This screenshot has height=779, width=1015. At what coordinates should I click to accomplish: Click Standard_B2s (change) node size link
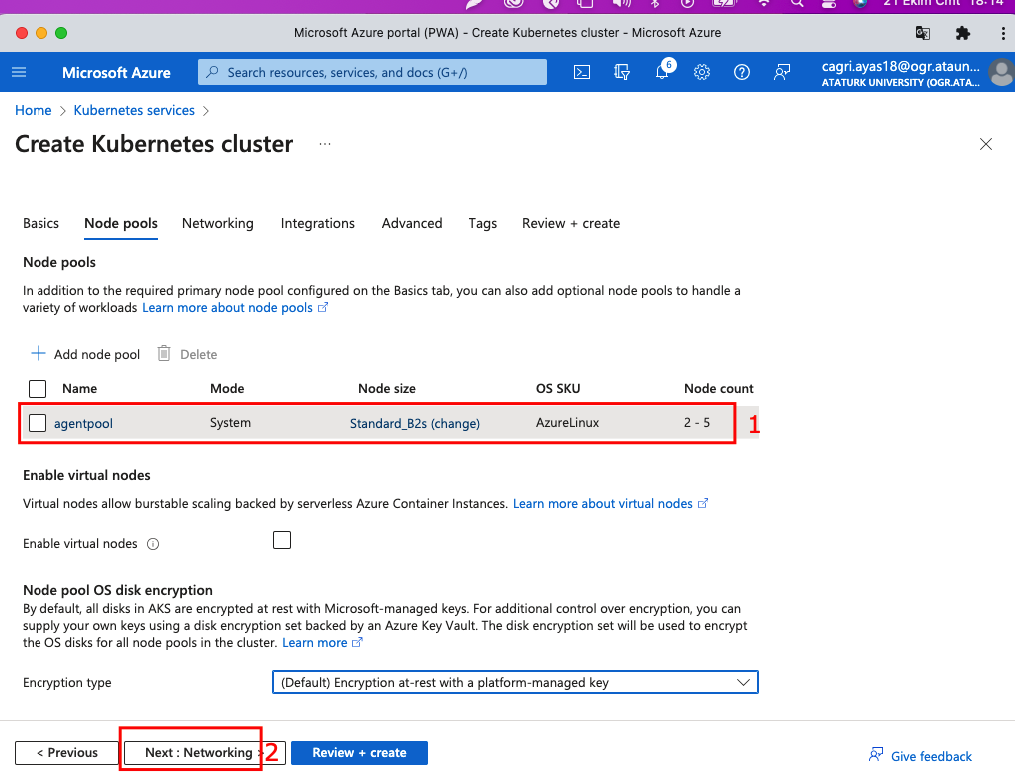414,423
